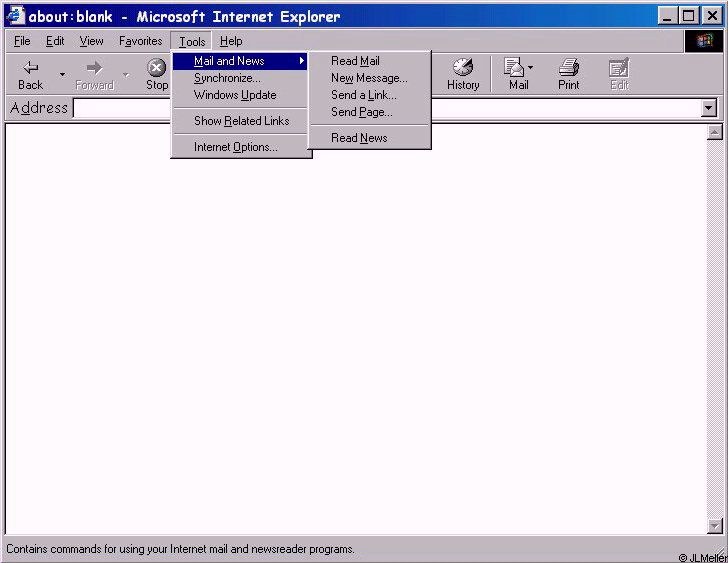The width and height of the screenshot is (728, 563).
Task: Open the Help menu
Action: tap(231, 41)
